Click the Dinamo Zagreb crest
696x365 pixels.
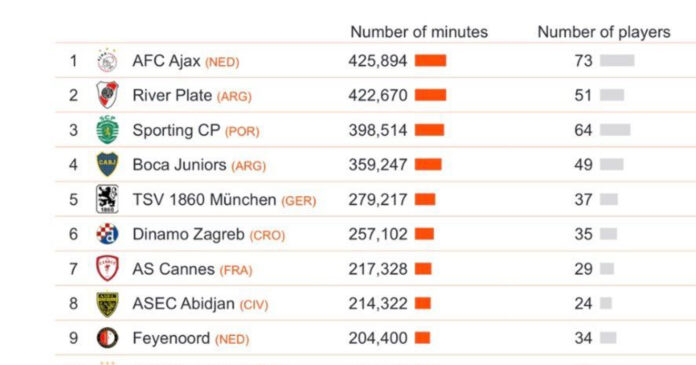pyautogui.click(x=107, y=234)
